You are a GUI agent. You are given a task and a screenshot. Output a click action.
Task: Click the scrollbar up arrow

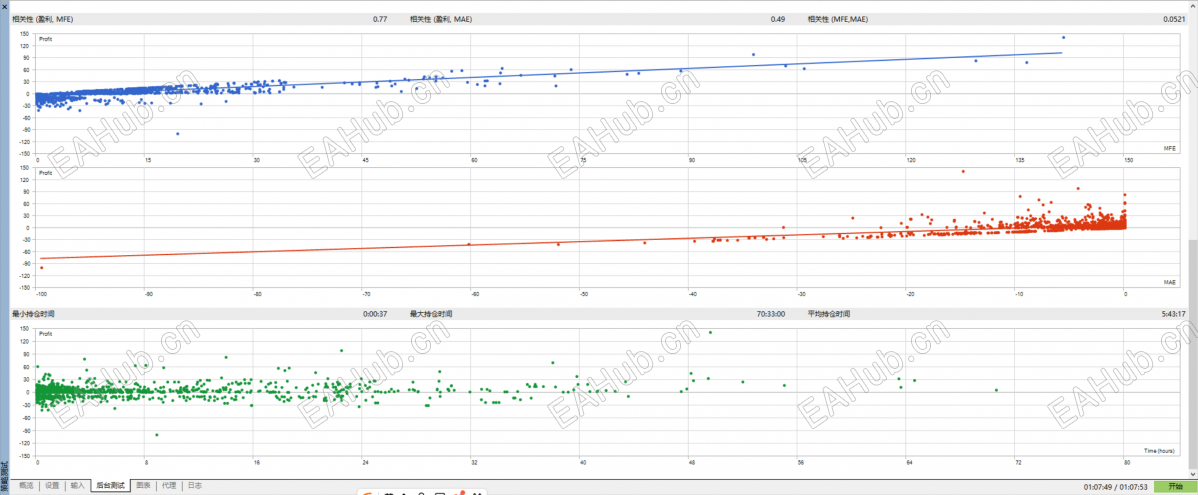tap(1193, 4)
